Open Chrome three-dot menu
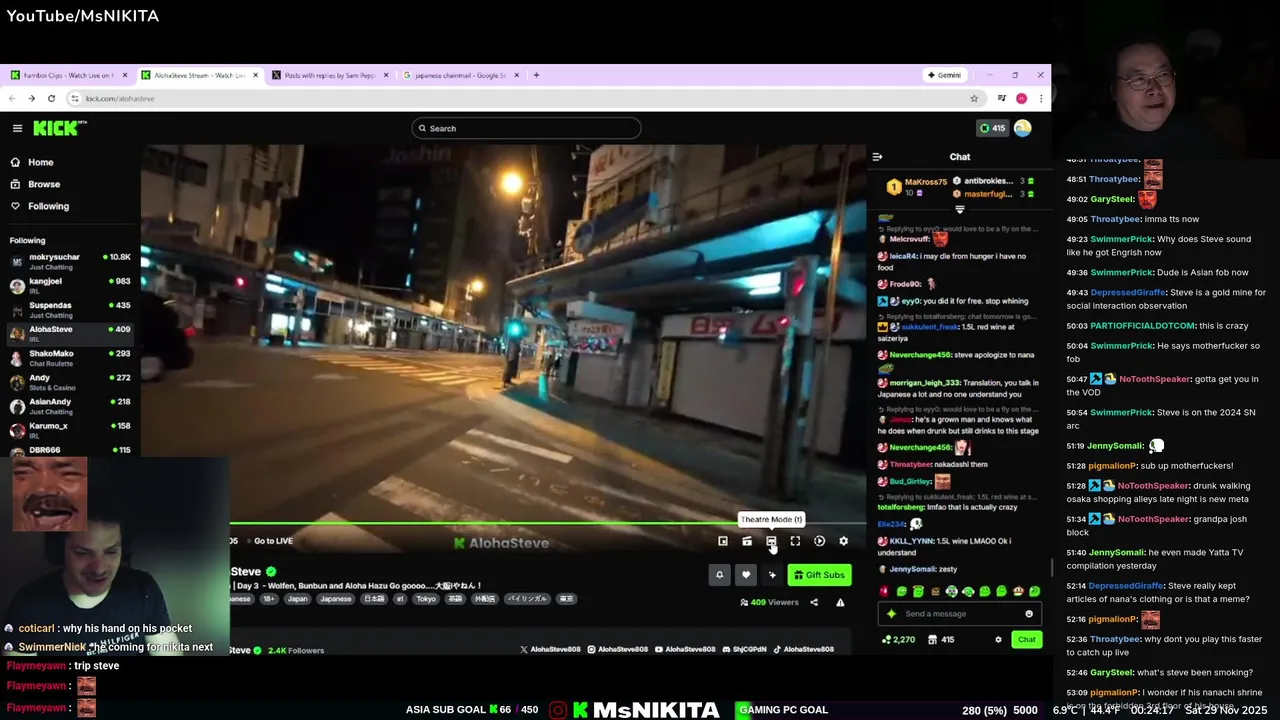The width and height of the screenshot is (1280, 720). pyautogui.click(x=1041, y=98)
